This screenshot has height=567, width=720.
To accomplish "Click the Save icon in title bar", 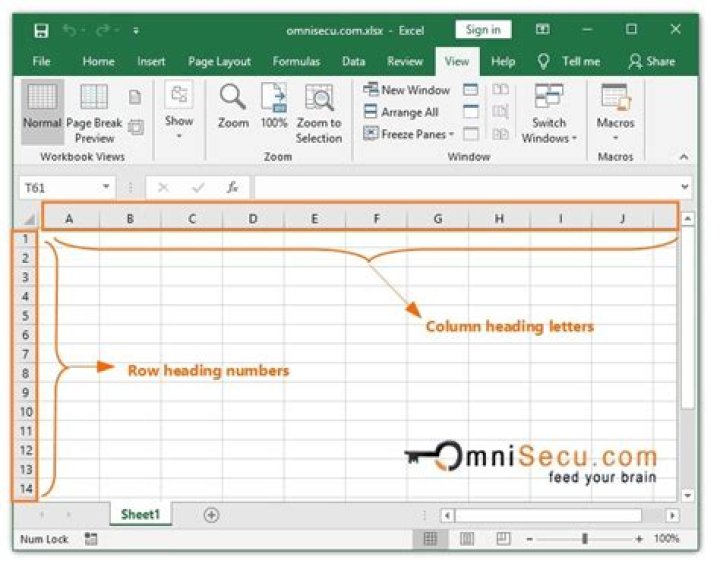I will [41, 31].
